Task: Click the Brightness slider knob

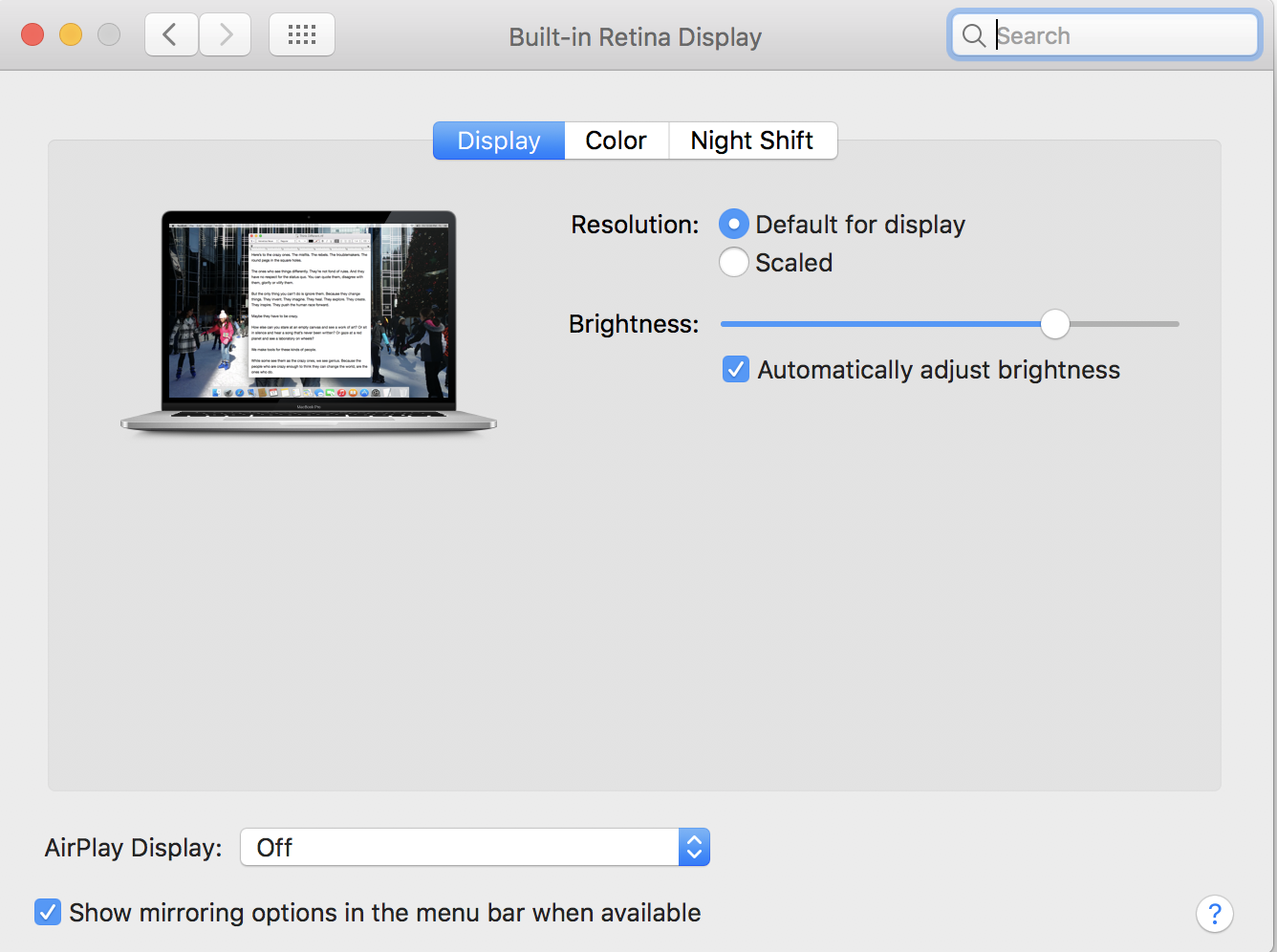Action: click(1055, 324)
